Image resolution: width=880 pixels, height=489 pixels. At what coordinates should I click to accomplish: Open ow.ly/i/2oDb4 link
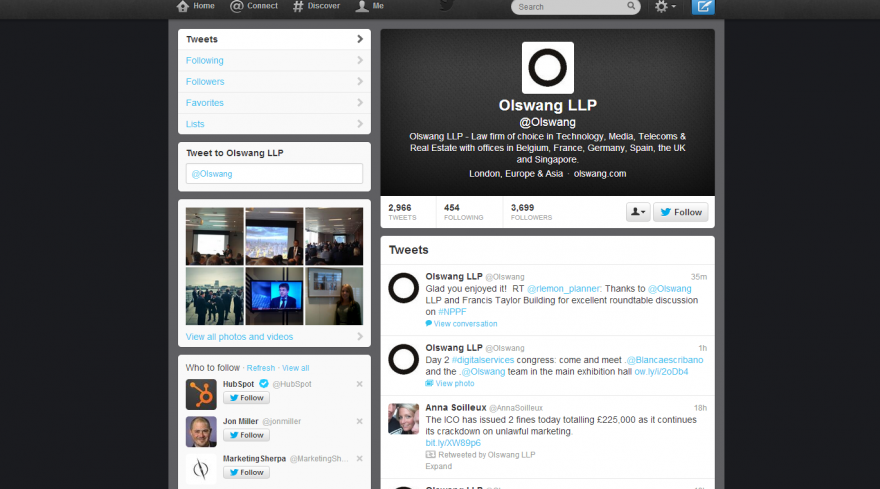661,372
